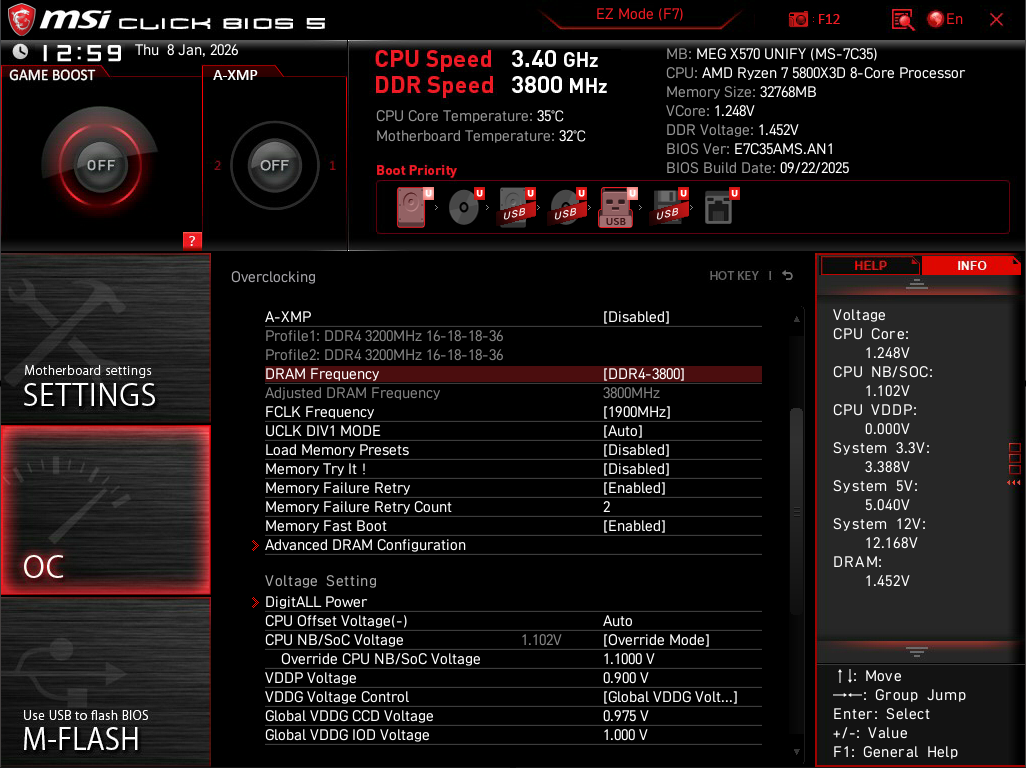
Task: Open the M-FLASH BIOS flashing section
Action: coord(106,682)
